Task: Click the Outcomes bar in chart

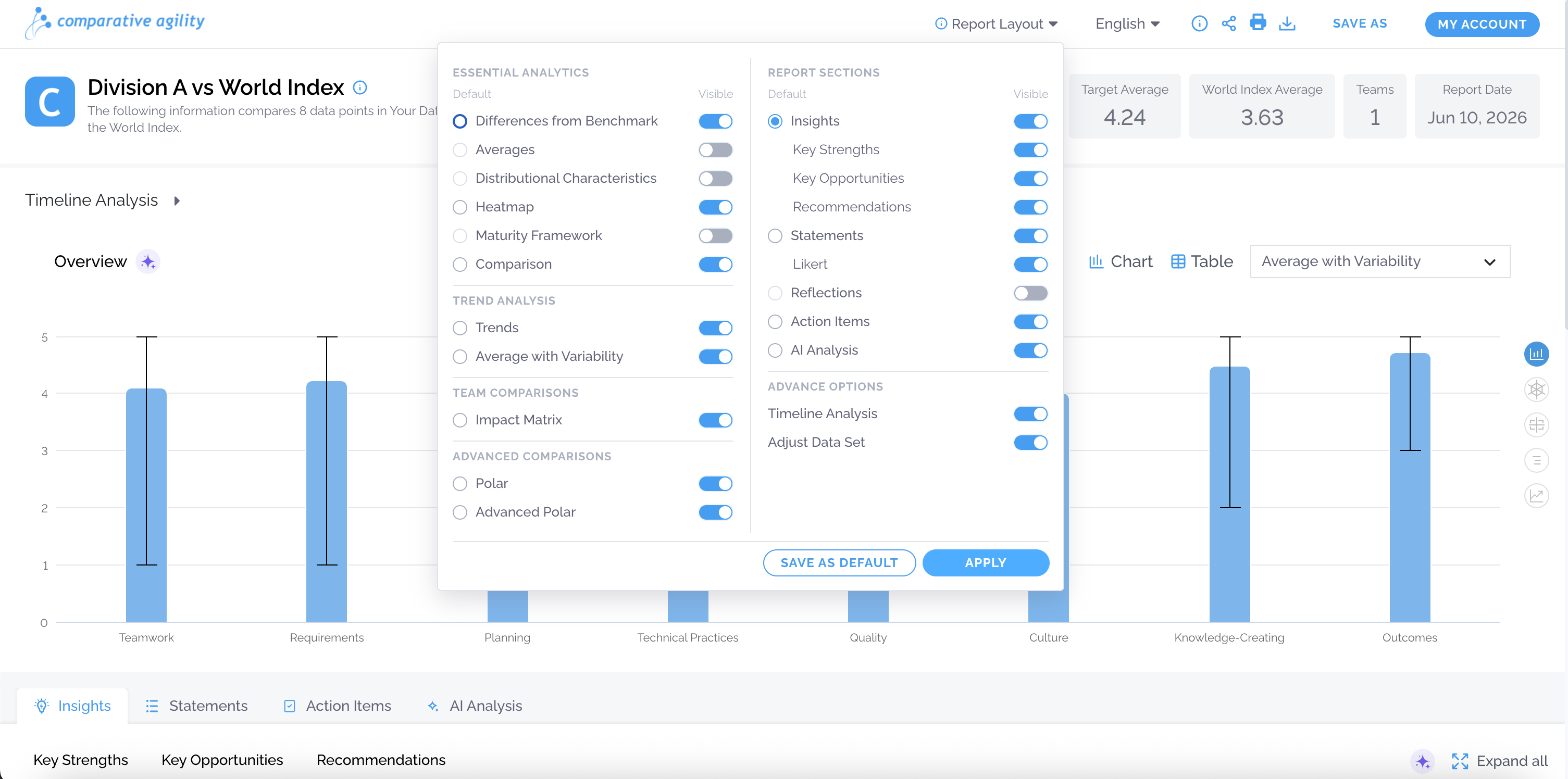Action: click(x=1410, y=487)
